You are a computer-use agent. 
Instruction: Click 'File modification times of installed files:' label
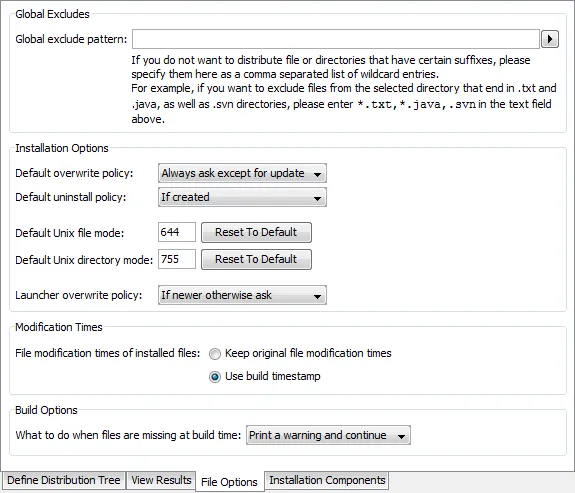click(x=108, y=353)
